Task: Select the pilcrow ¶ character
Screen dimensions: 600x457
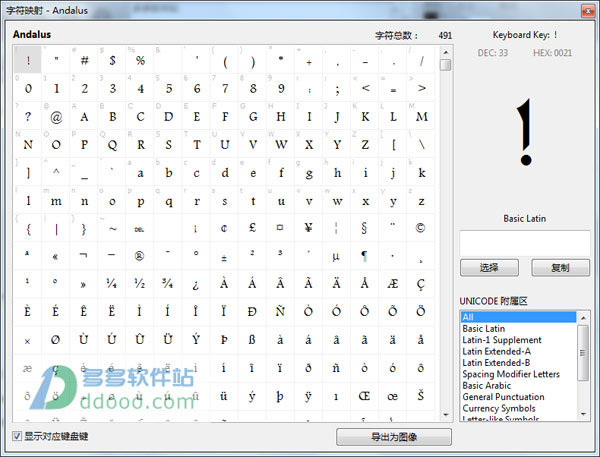Action: (364, 256)
